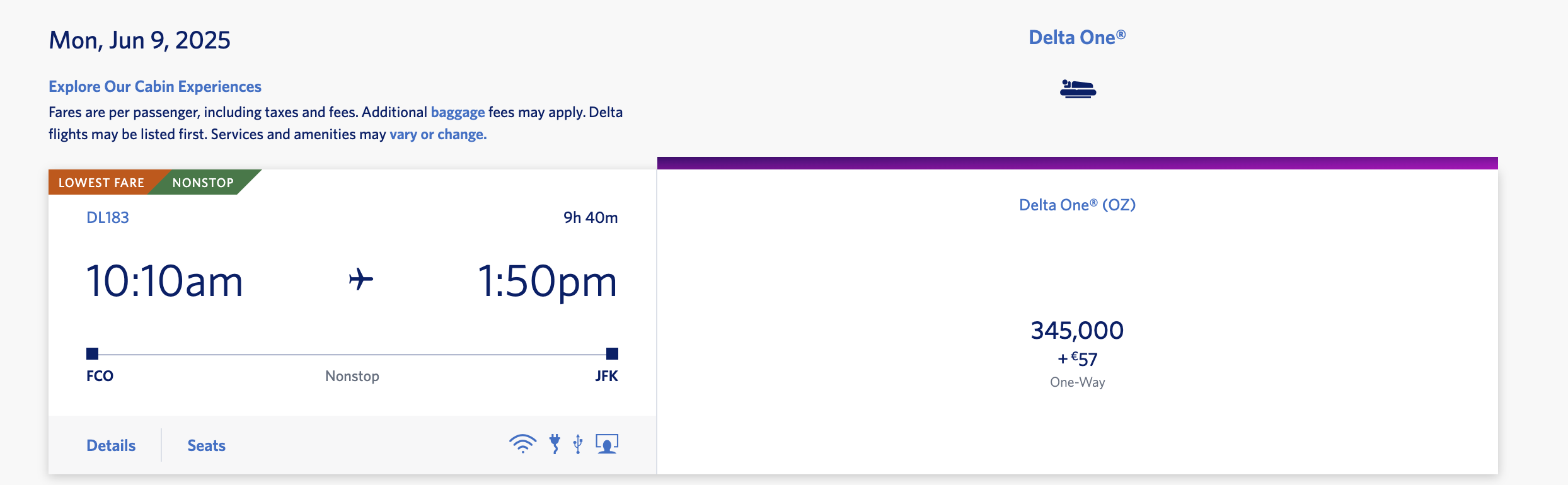Click the baggage fees link
This screenshot has width=1568, height=485.
[458, 112]
